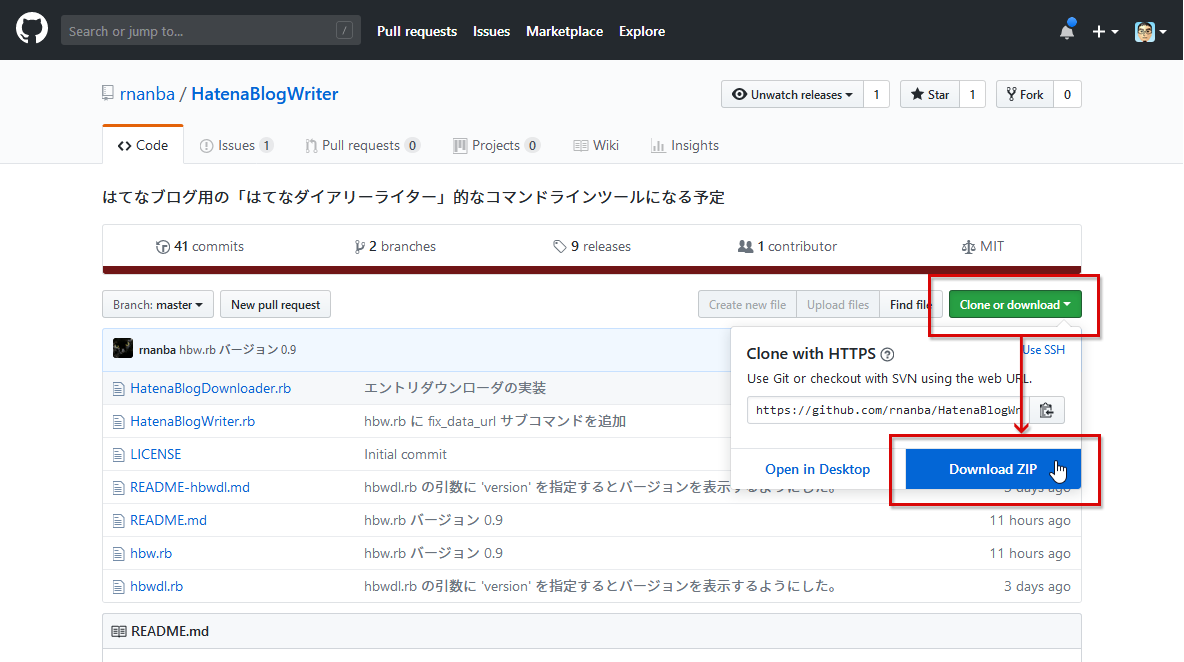This screenshot has height=662, width=1184.
Task: Click the repository icon before rnanba
Action: [108, 93]
